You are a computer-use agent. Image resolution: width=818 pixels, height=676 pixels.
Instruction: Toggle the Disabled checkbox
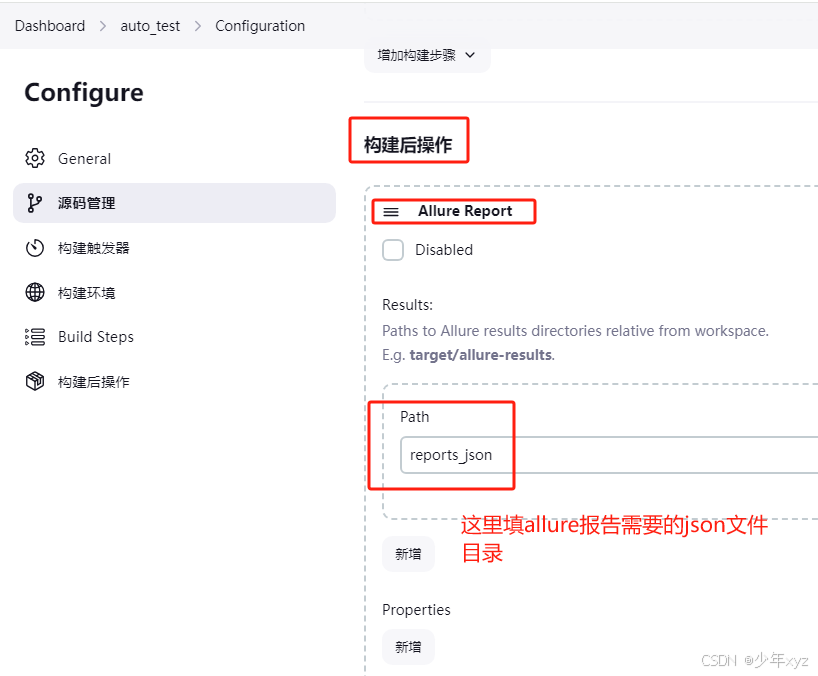tap(393, 250)
